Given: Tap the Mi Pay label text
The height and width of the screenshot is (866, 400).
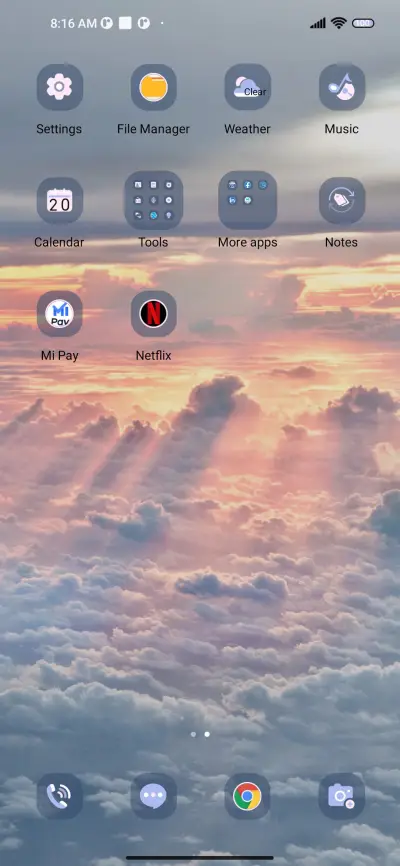Looking at the screenshot, I should pos(60,356).
